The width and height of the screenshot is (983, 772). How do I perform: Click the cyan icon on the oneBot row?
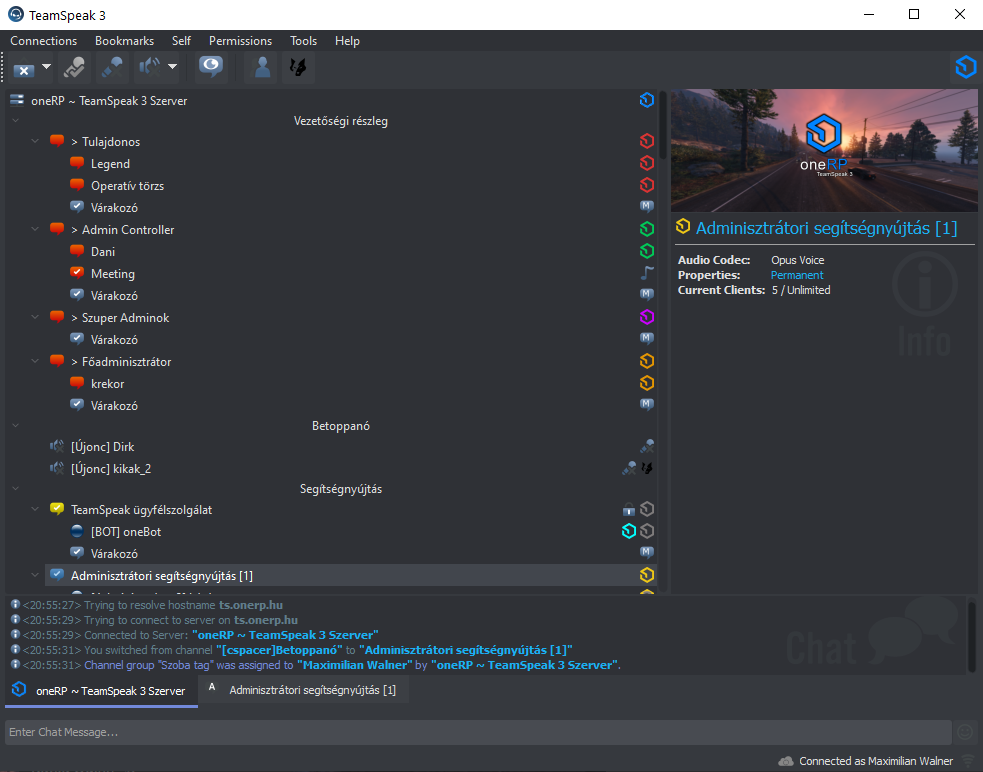click(x=629, y=531)
